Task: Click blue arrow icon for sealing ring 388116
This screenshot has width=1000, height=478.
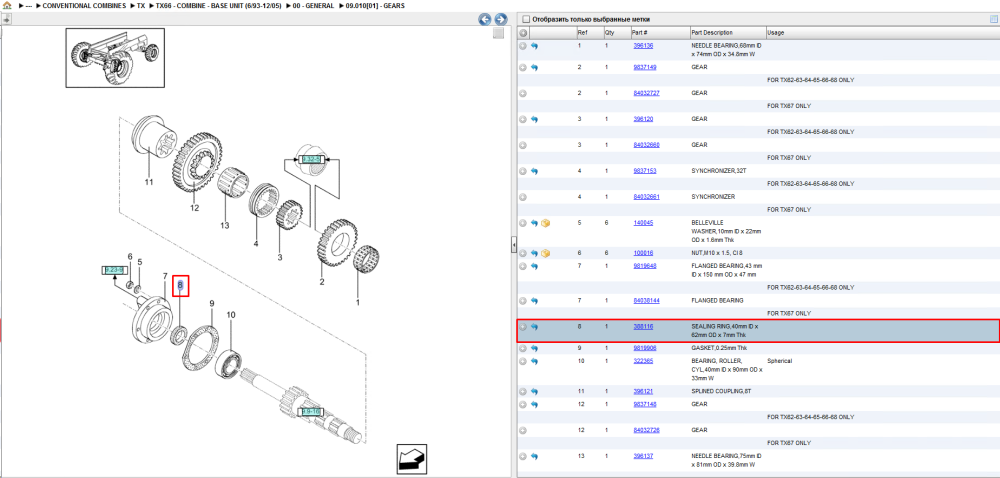Action: click(x=534, y=327)
